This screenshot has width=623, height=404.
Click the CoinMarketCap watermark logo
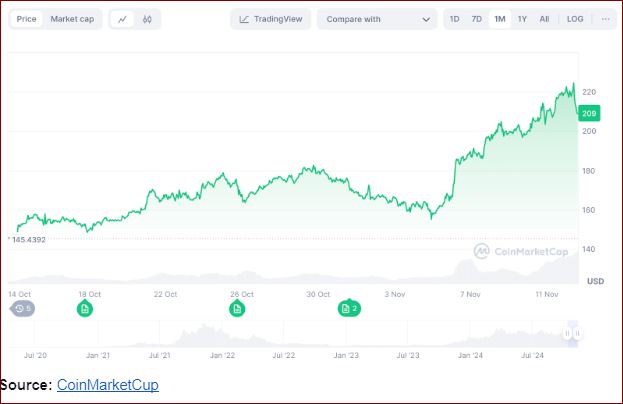(521, 251)
